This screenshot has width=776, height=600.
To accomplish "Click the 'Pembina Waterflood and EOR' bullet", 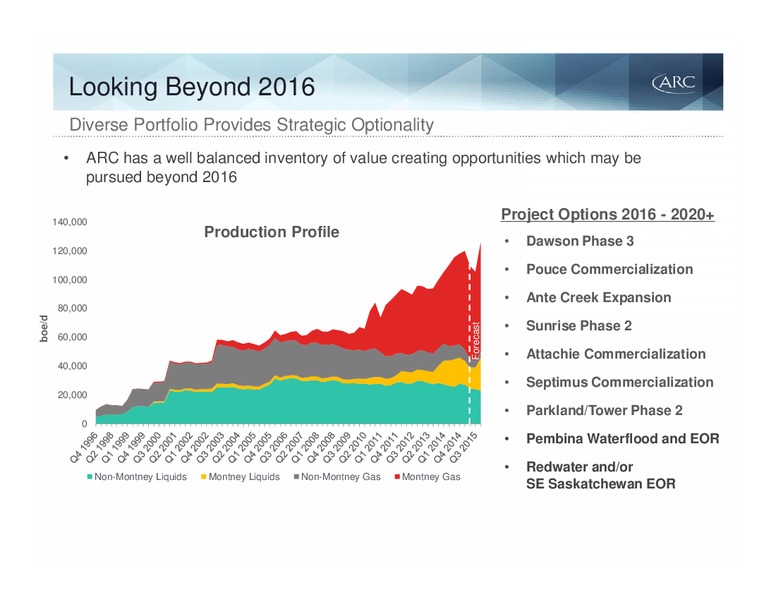I will [x=623, y=439].
